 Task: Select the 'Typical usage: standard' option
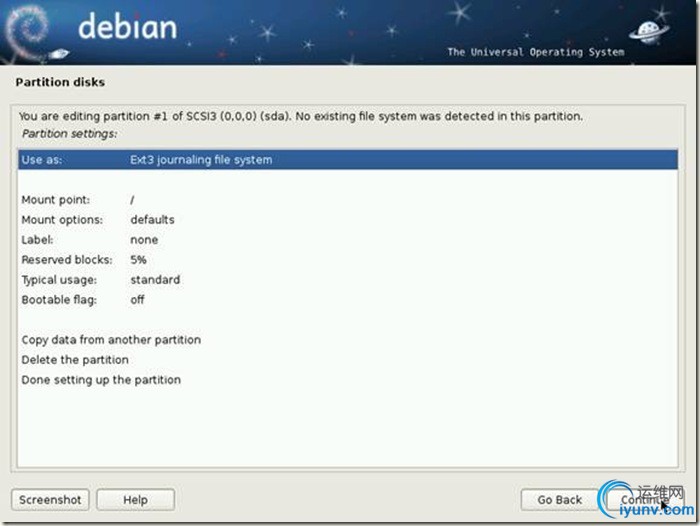click(x=348, y=280)
